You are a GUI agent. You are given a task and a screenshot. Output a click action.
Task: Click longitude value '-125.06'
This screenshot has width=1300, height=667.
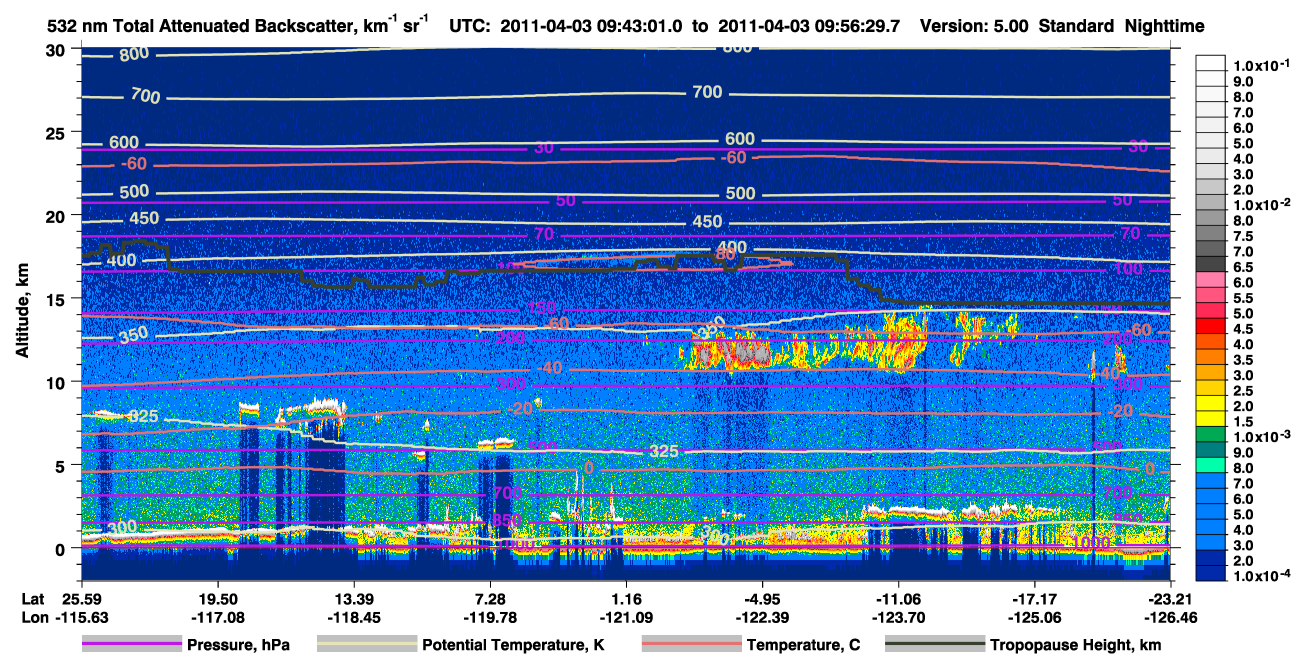click(1034, 616)
